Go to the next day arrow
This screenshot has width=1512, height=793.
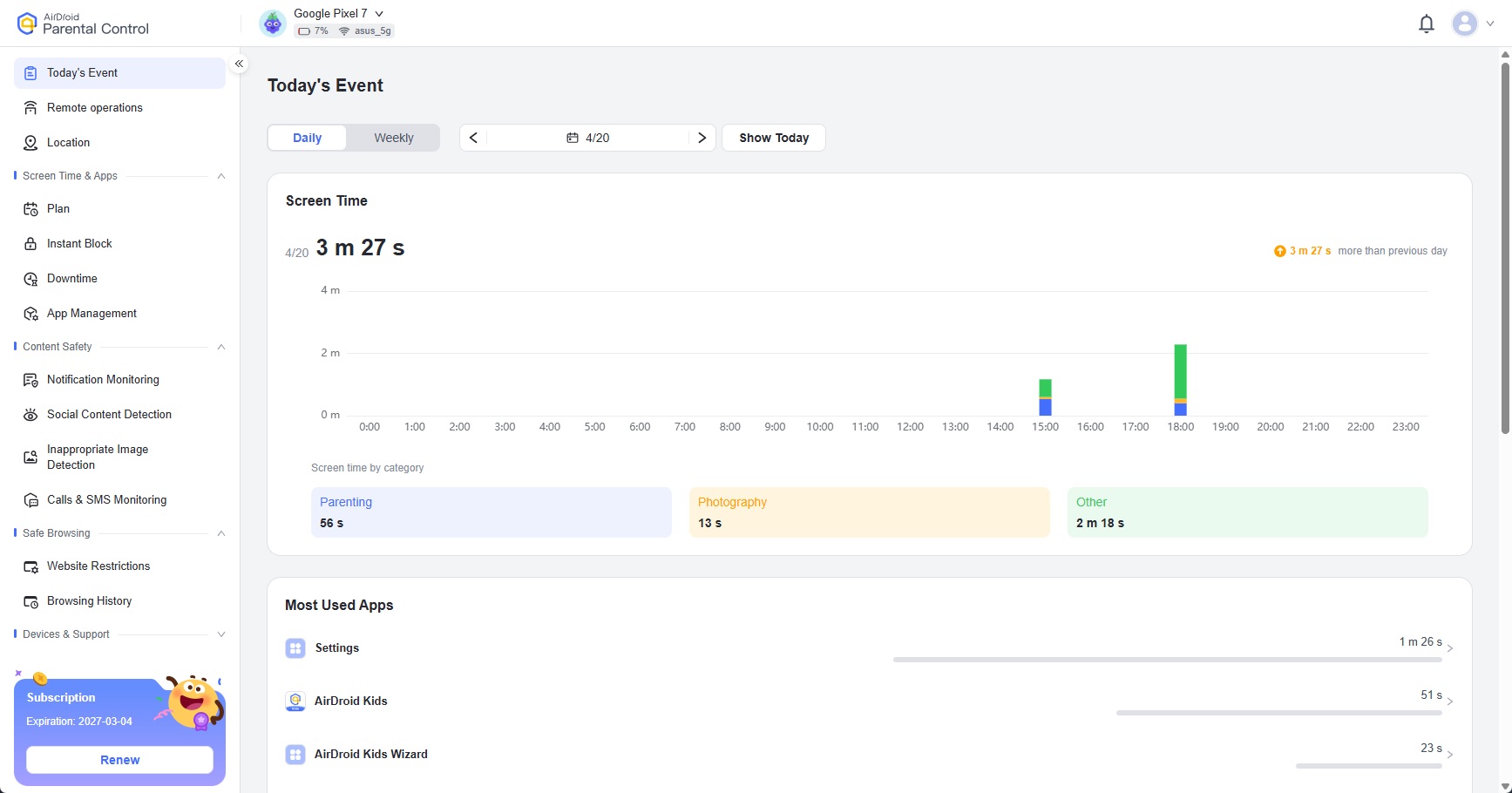702,138
